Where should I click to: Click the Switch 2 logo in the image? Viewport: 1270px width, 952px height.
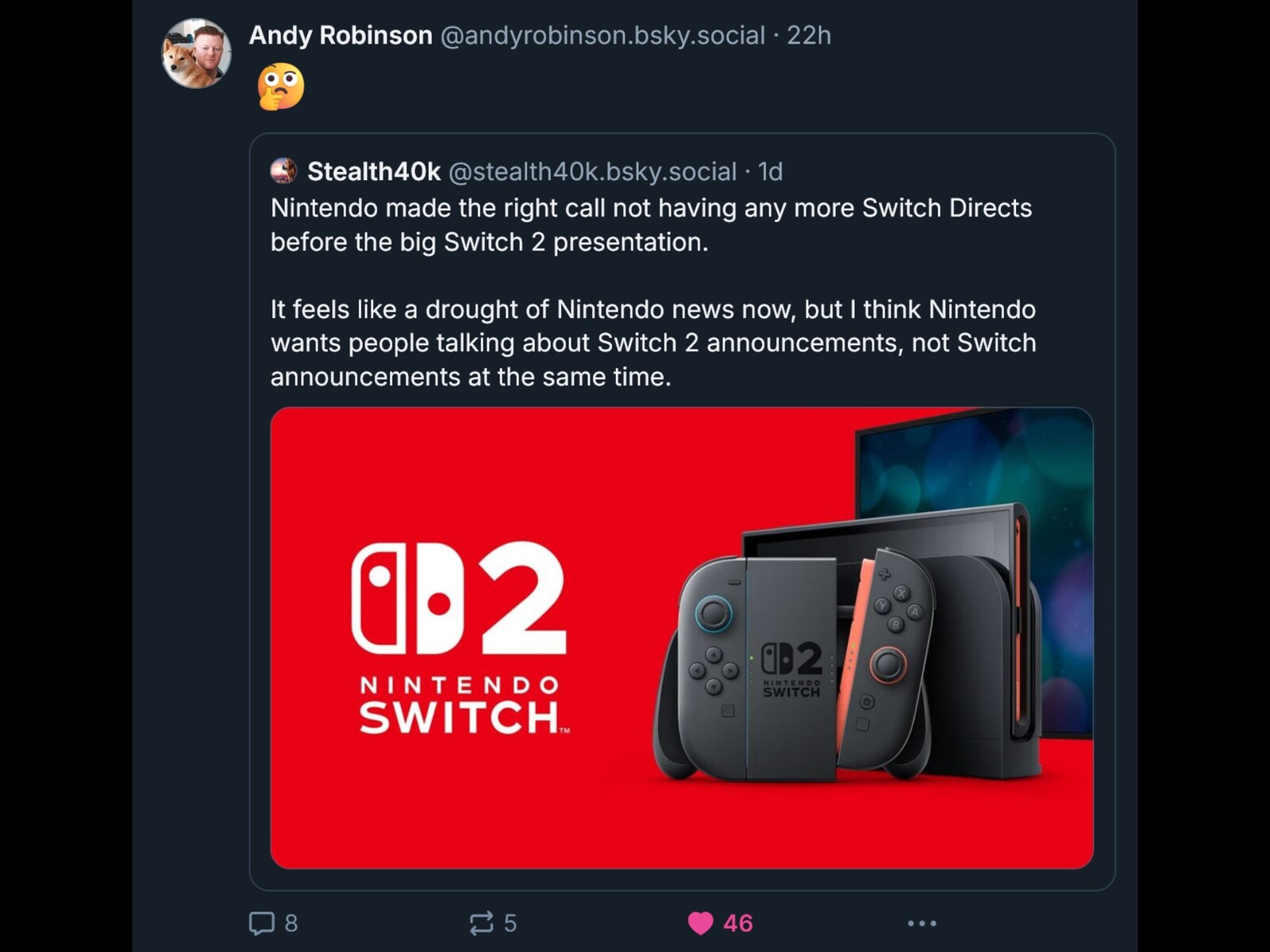point(460,637)
